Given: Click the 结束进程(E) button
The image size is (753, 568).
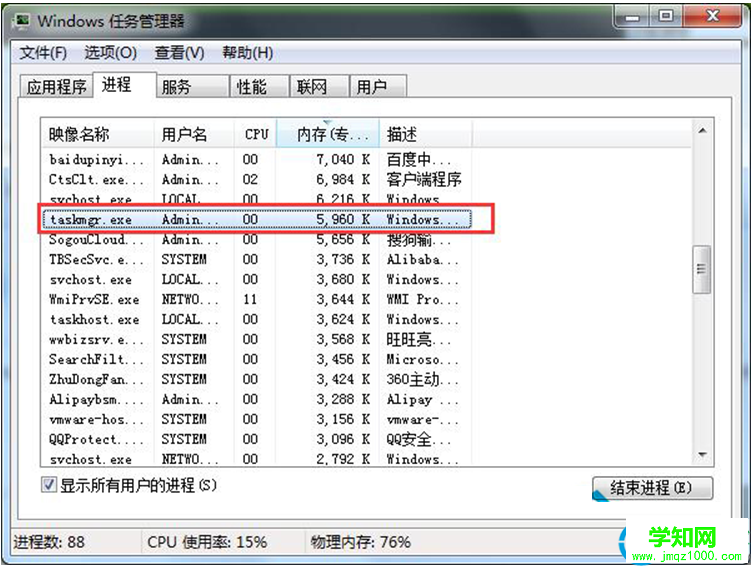Looking at the screenshot, I should pyautogui.click(x=652, y=488).
